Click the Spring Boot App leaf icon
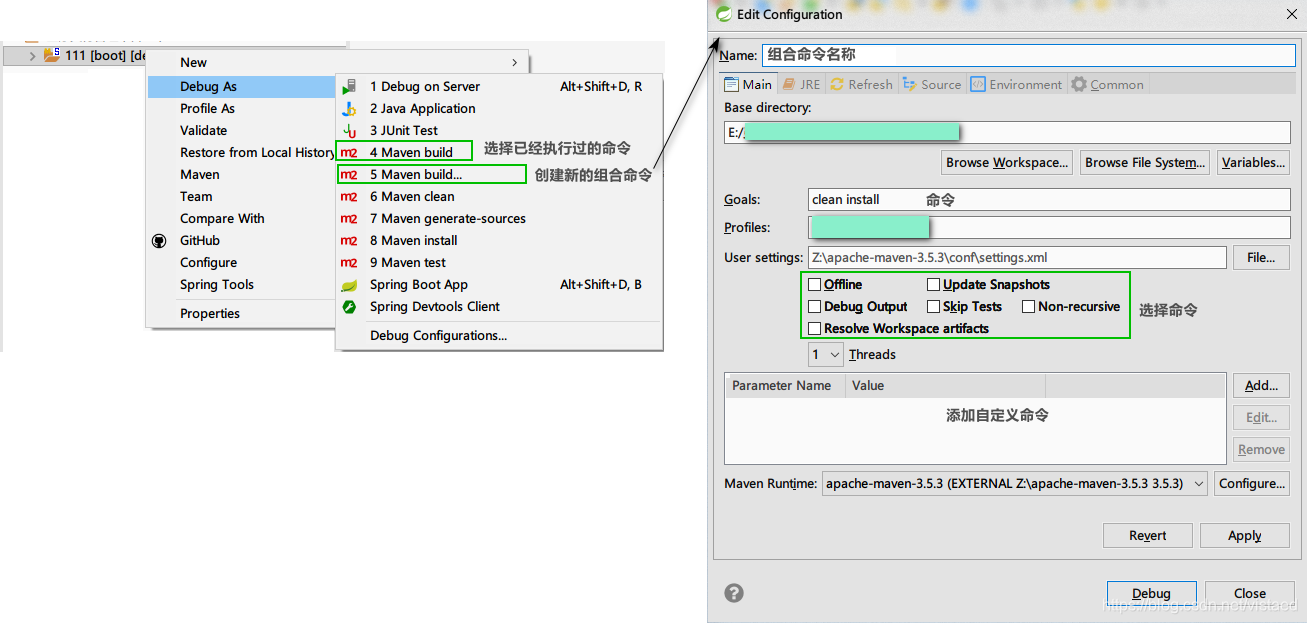1307x624 pixels. pyautogui.click(x=349, y=285)
